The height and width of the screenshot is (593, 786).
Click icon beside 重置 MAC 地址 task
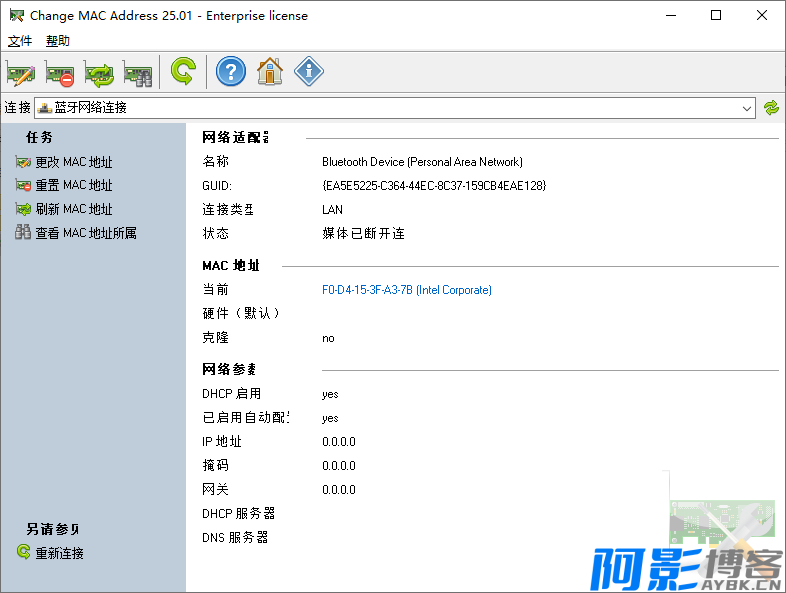pyautogui.click(x=23, y=185)
